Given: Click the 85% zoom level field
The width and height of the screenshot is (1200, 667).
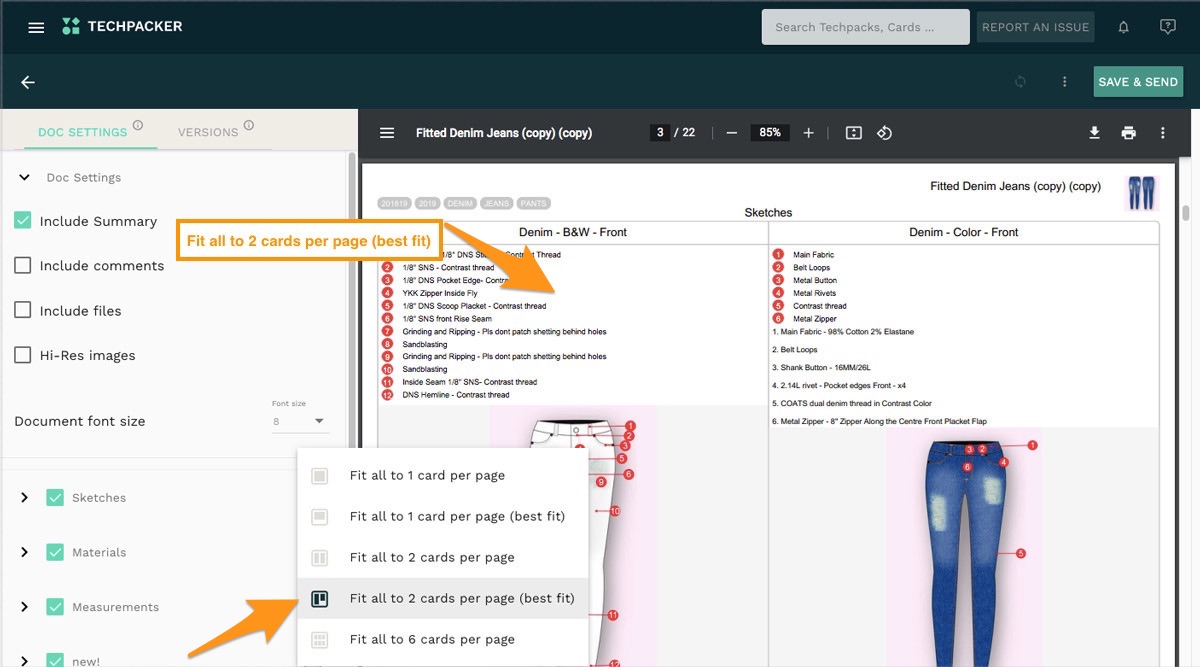Looking at the screenshot, I should coord(770,133).
